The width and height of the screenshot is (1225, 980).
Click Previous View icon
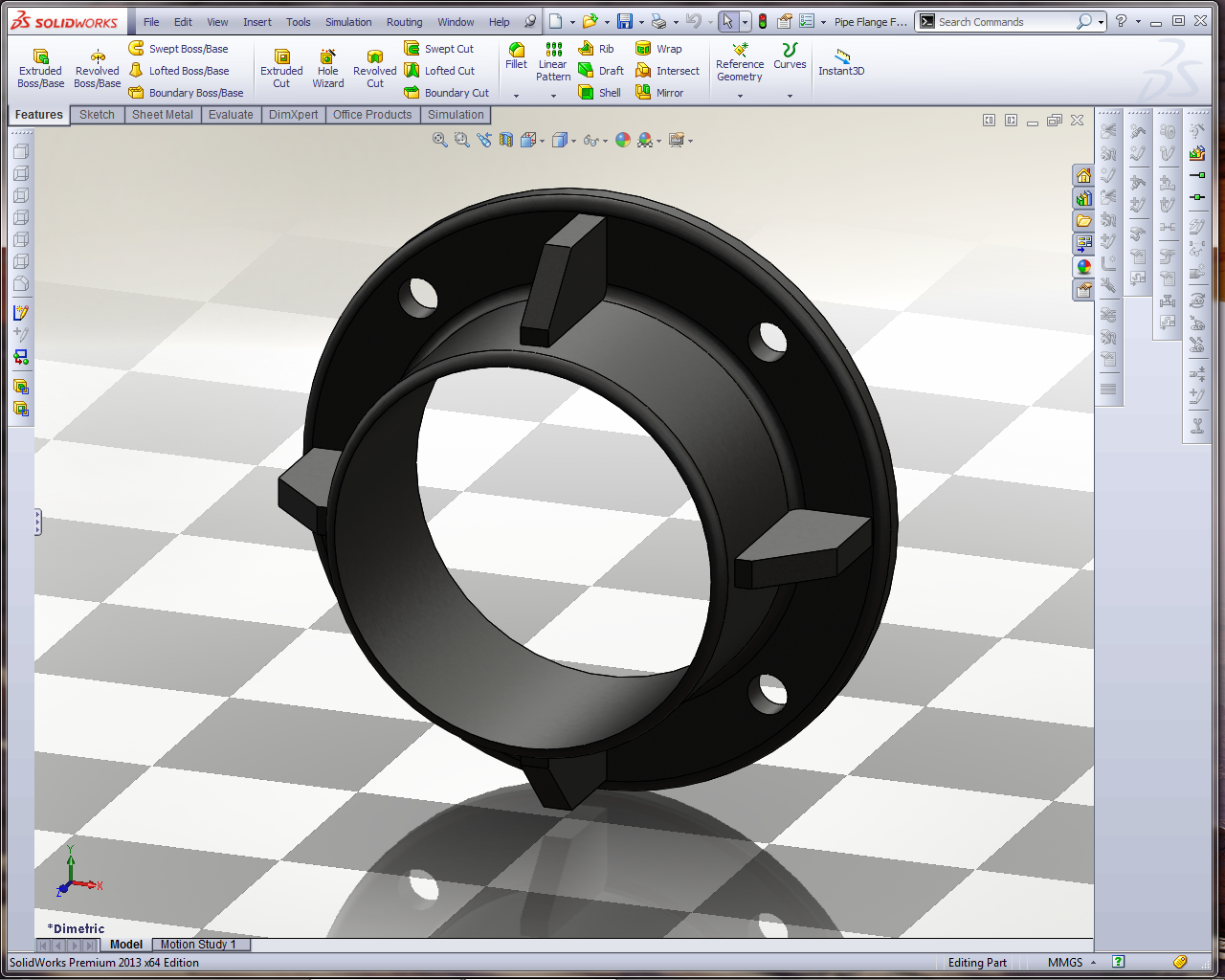[484, 140]
